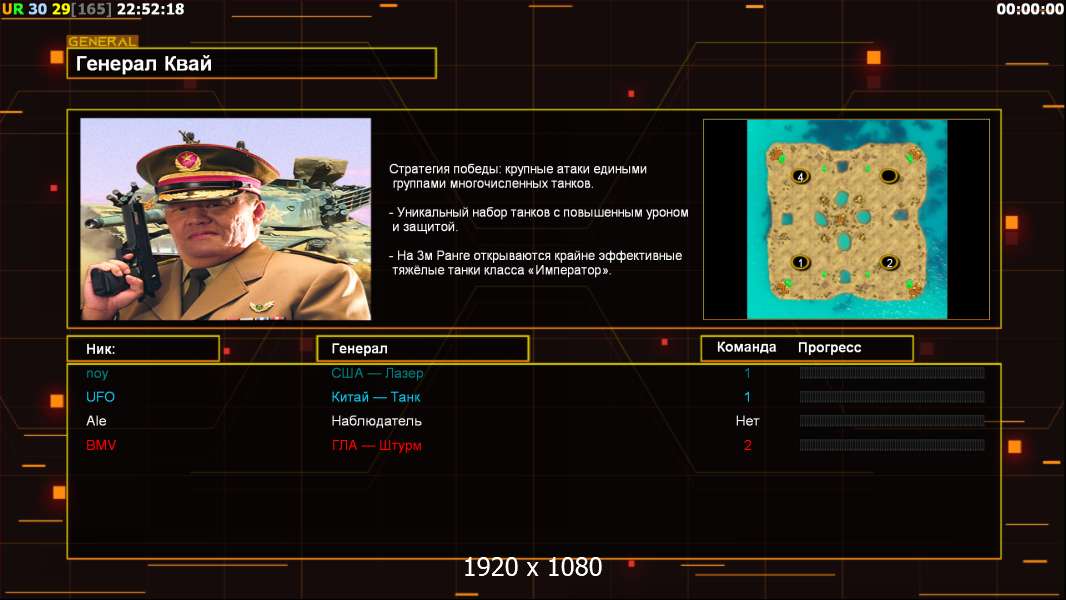Screen dimensions: 1066x600
Task: Click the Команда column header
Action: (x=746, y=347)
